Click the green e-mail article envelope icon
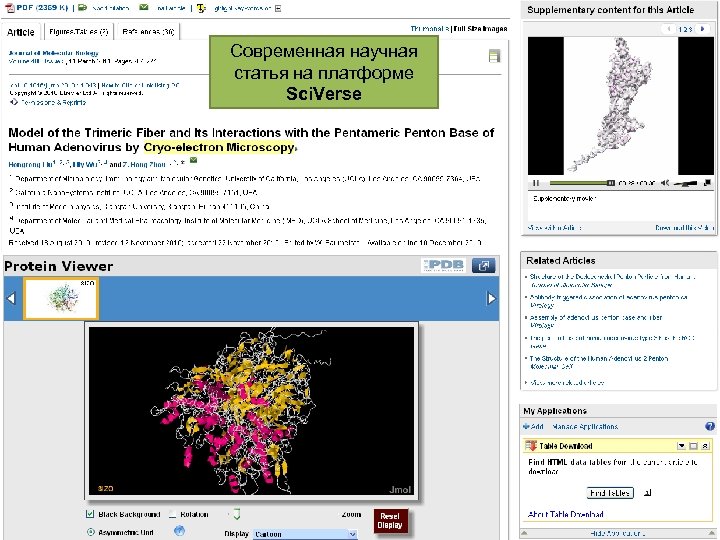The height and width of the screenshot is (540, 720). (144, 7)
